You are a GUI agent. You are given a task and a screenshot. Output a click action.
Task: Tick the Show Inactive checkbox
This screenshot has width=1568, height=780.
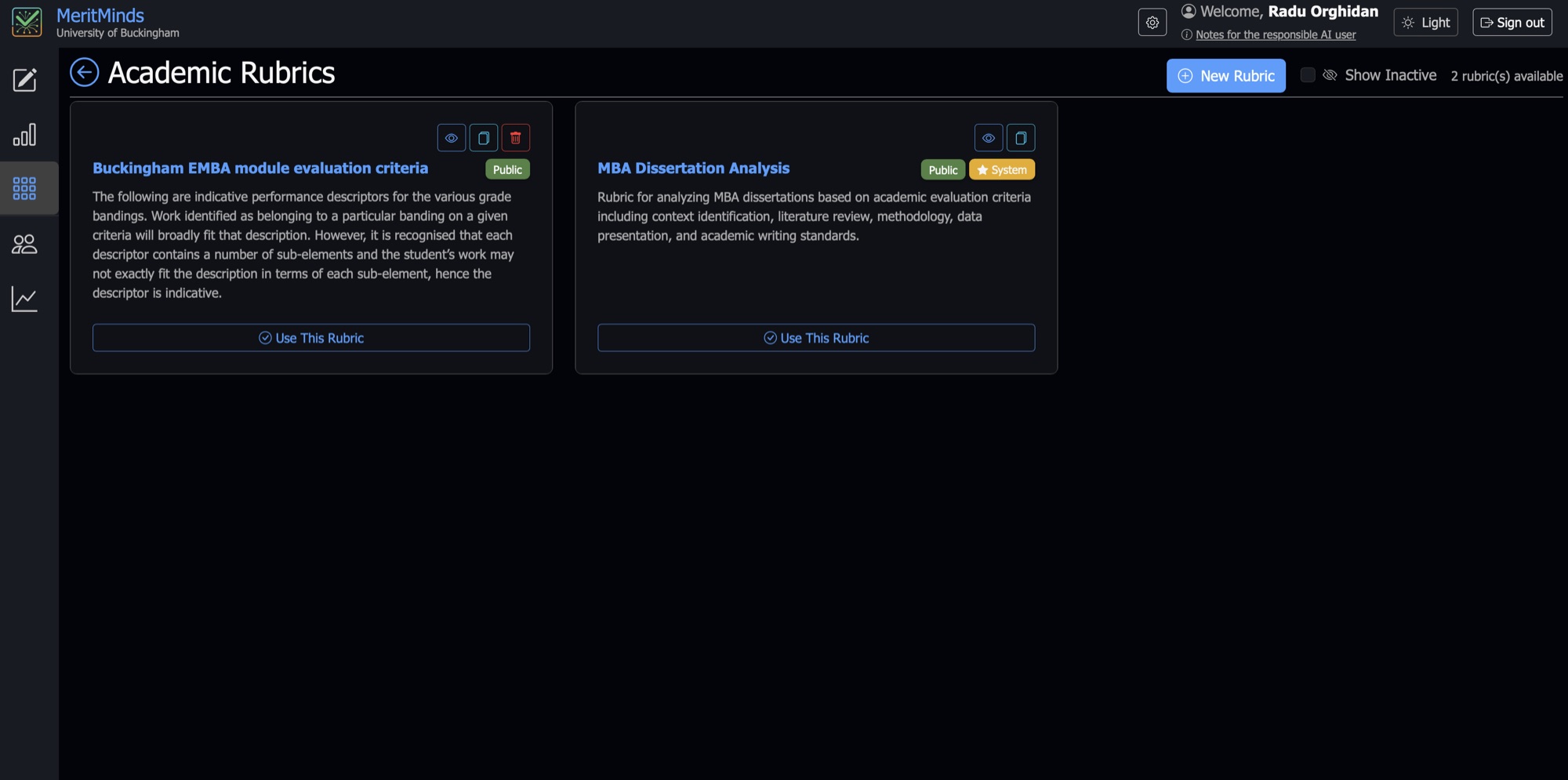[1308, 75]
